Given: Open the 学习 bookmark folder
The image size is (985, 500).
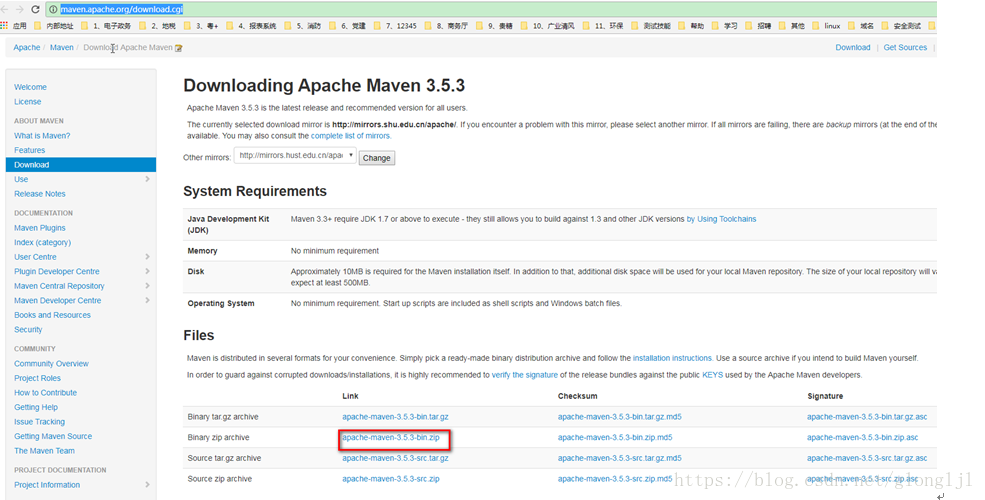Looking at the screenshot, I should point(724,26).
